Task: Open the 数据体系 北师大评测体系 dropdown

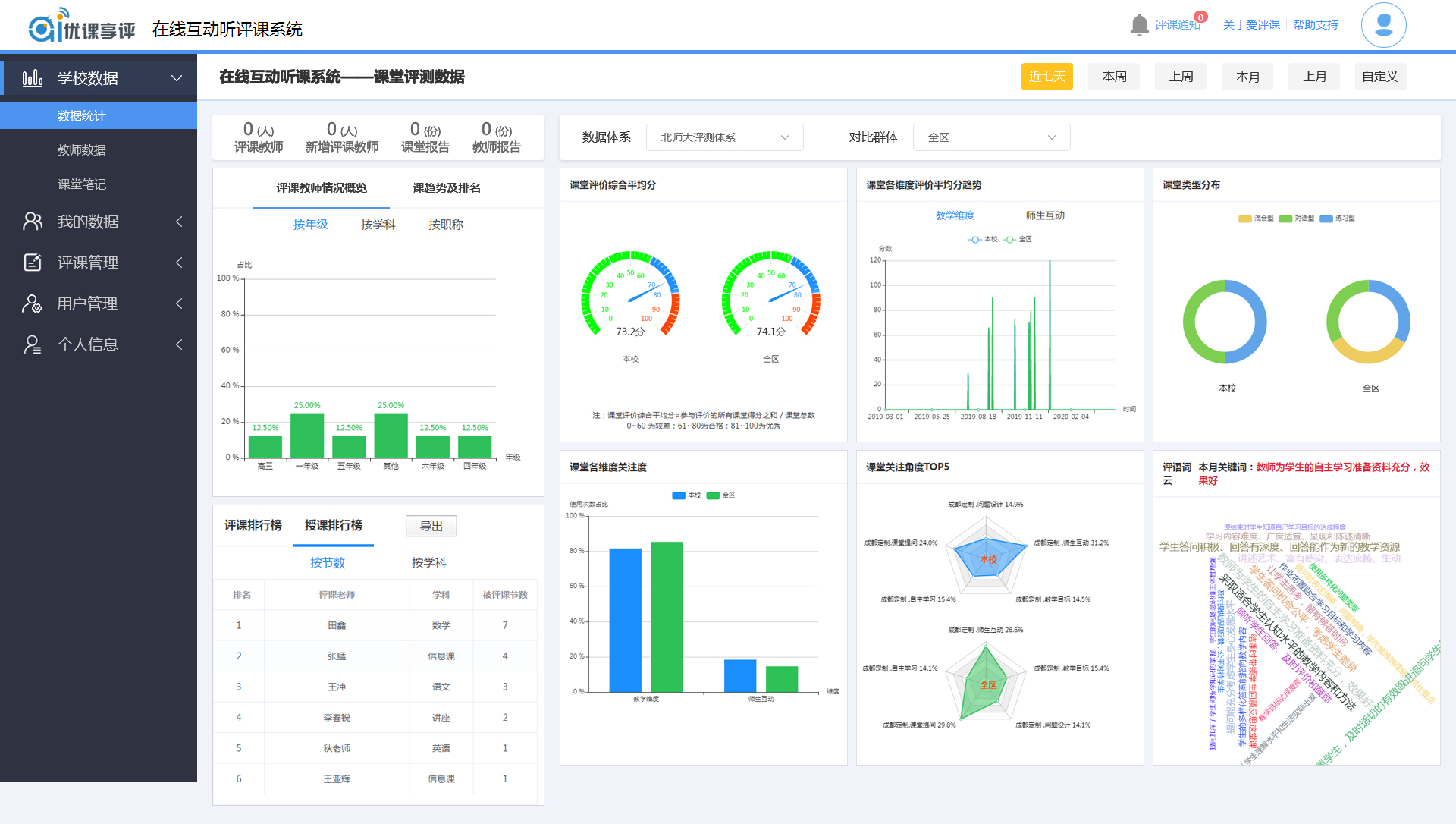Action: (x=724, y=137)
